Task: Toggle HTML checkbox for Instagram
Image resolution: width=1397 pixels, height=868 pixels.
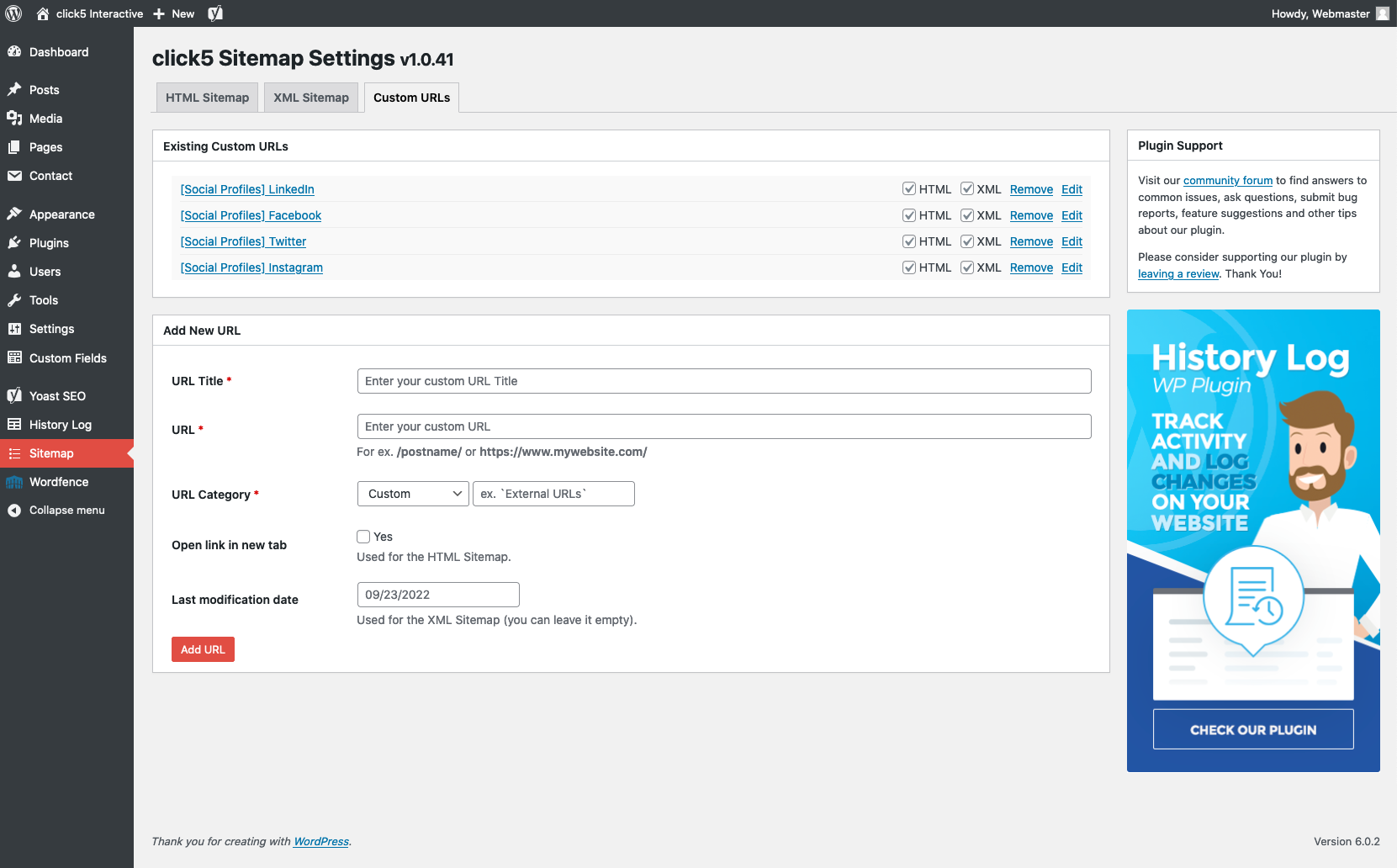Action: pyautogui.click(x=909, y=267)
